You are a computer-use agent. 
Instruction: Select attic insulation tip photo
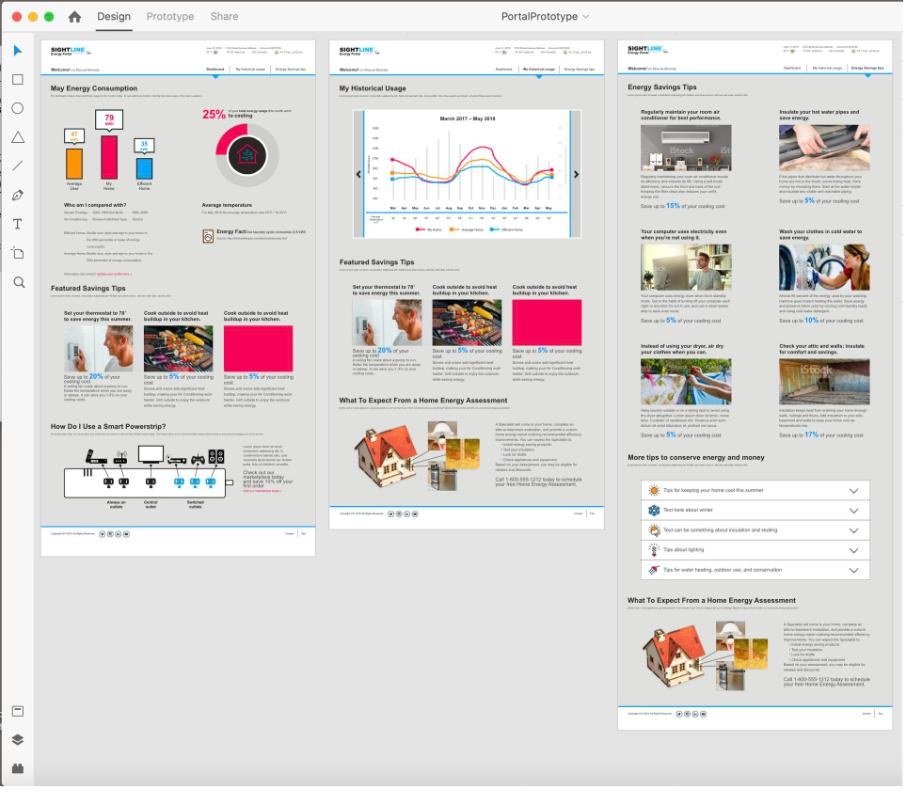pos(832,385)
